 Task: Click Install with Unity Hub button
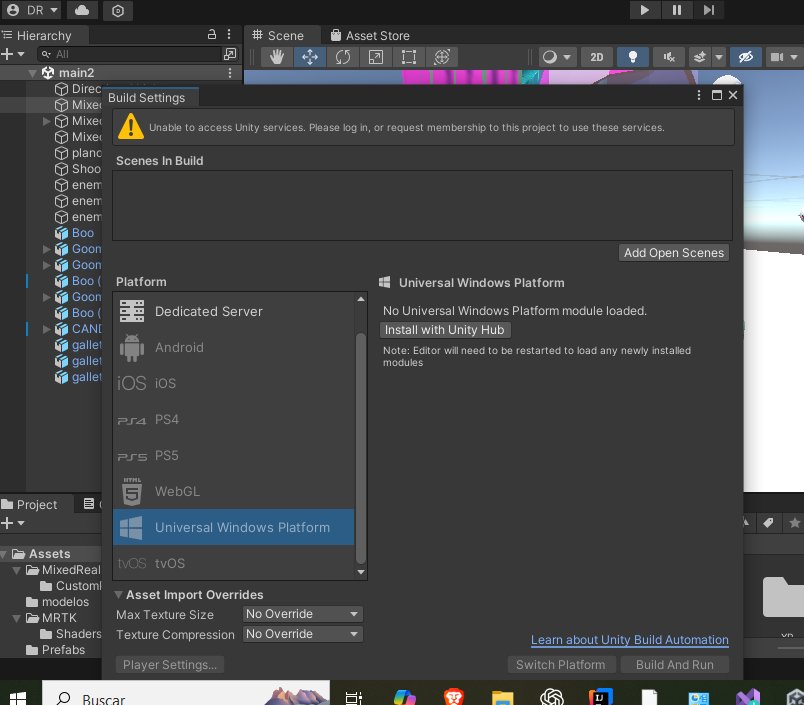coord(445,330)
